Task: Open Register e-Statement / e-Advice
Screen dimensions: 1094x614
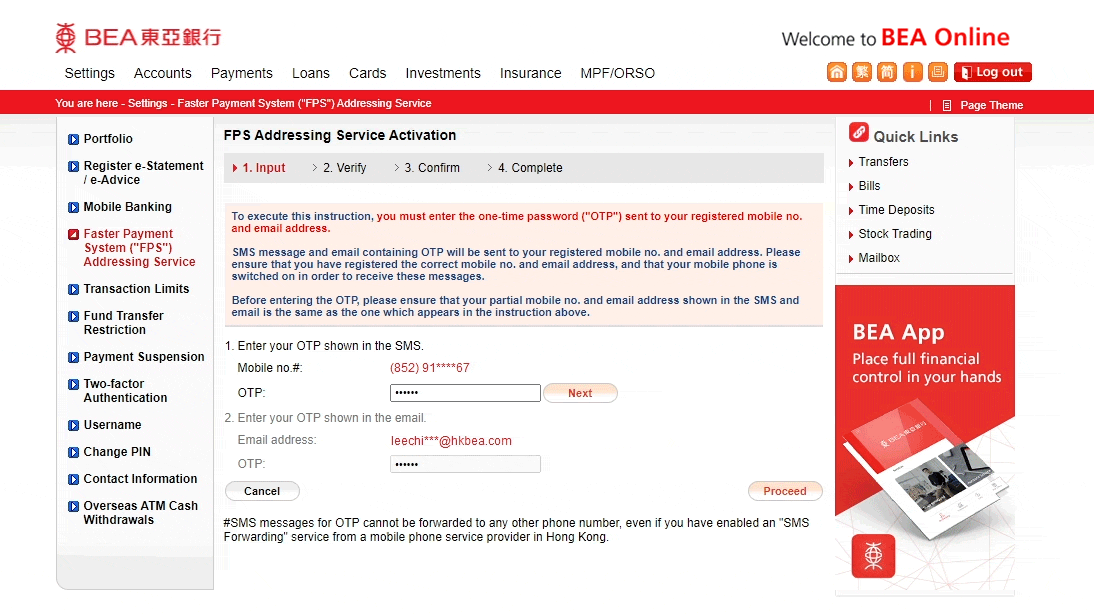Action: [x=143, y=172]
